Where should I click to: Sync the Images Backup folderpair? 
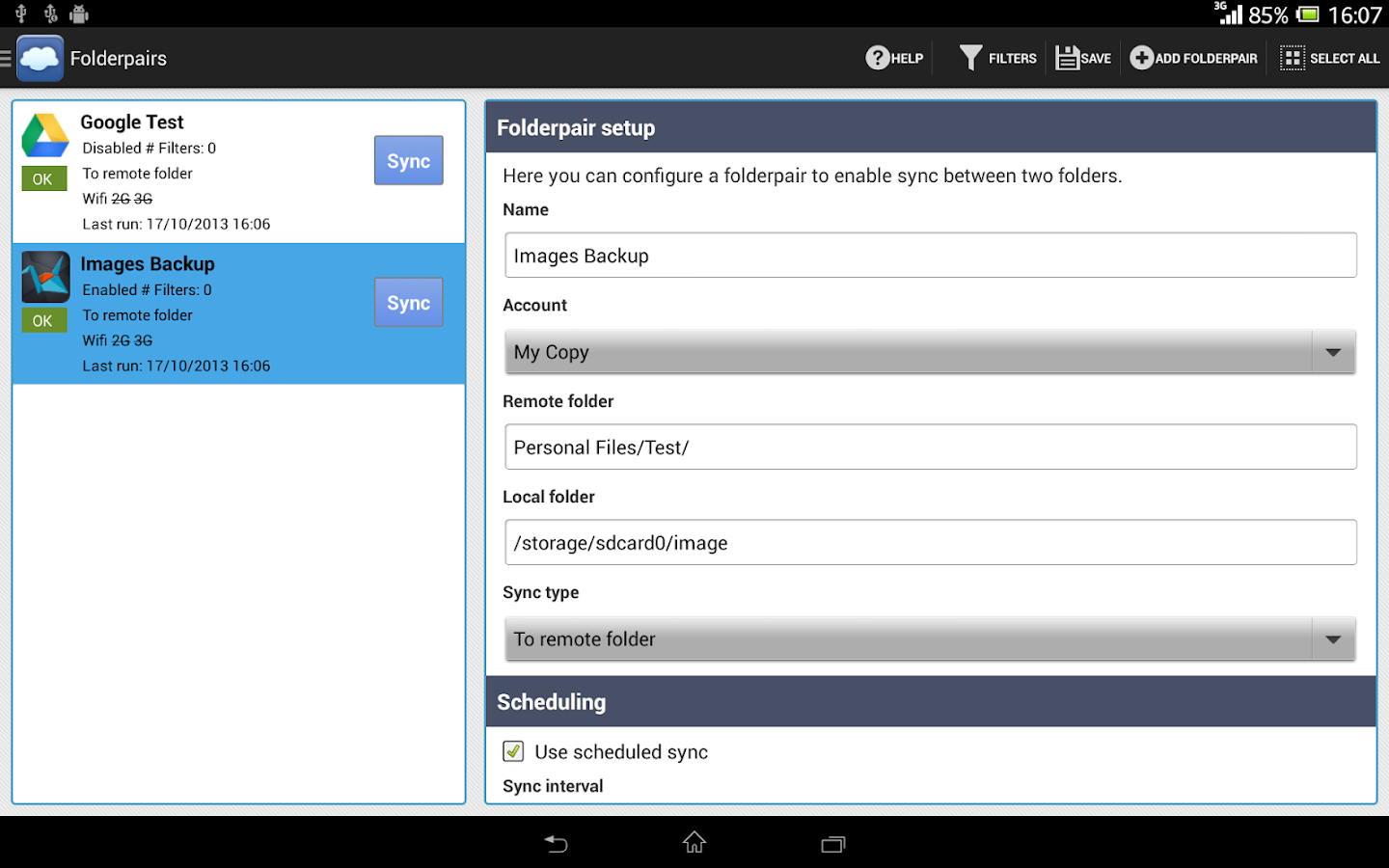[408, 302]
